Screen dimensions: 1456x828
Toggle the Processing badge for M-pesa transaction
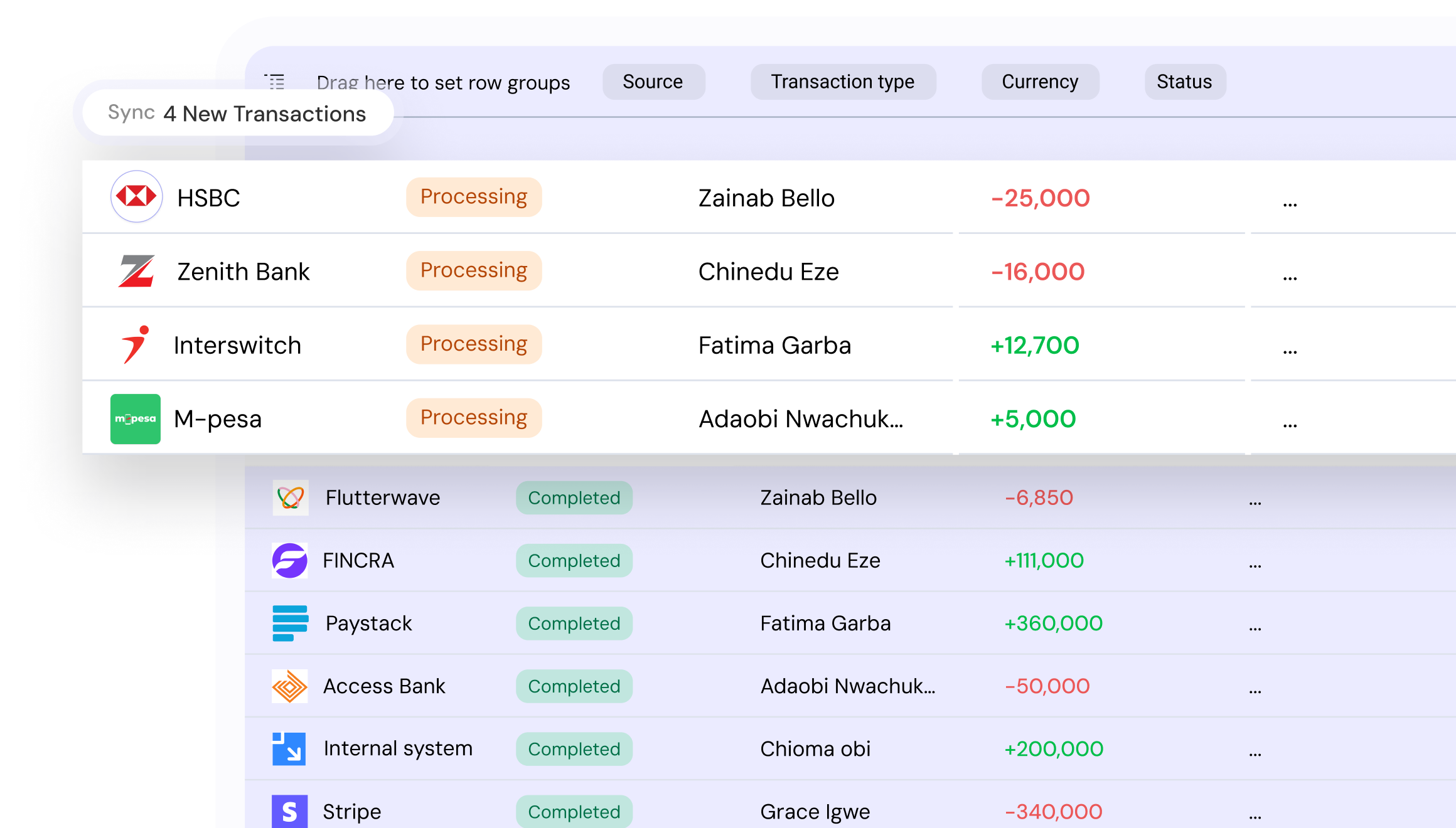(474, 417)
